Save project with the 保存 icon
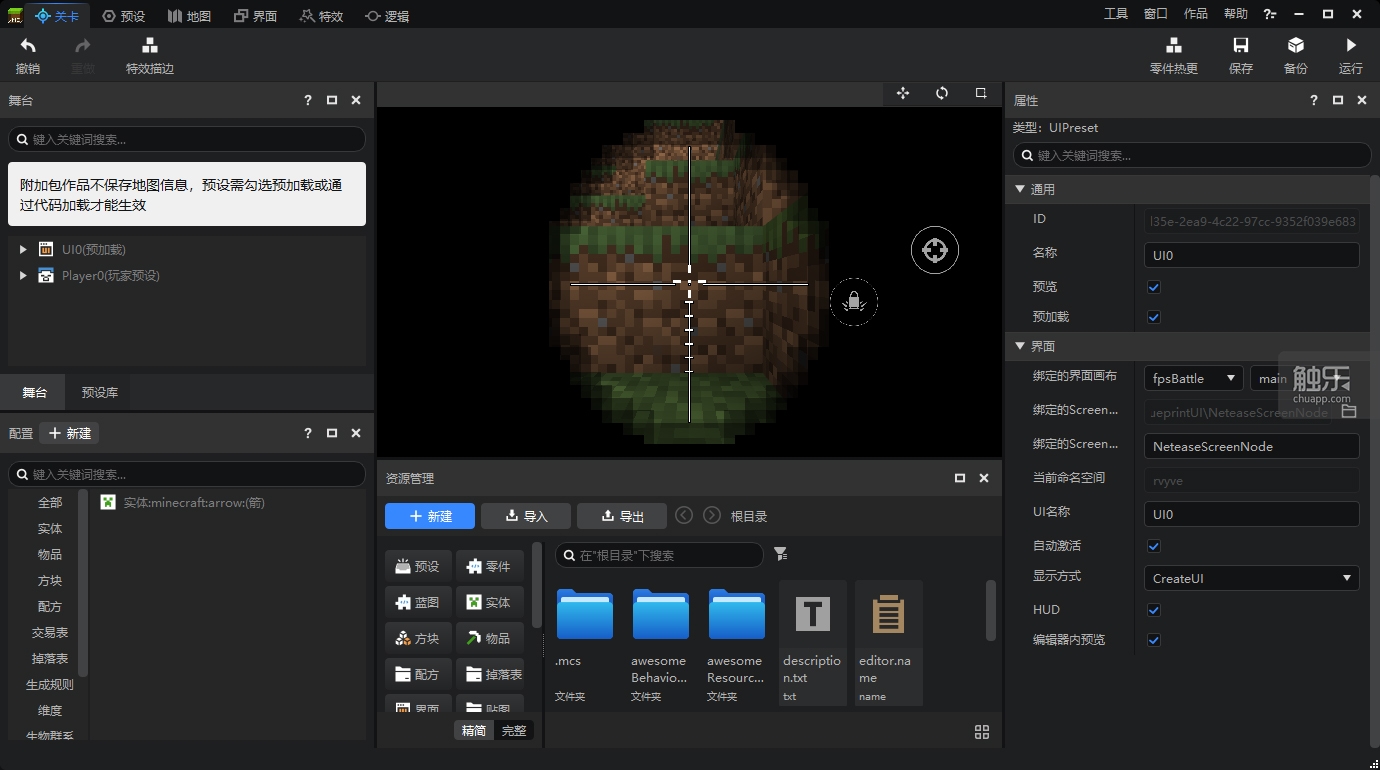Viewport: 1380px width, 770px height. 1241,45
